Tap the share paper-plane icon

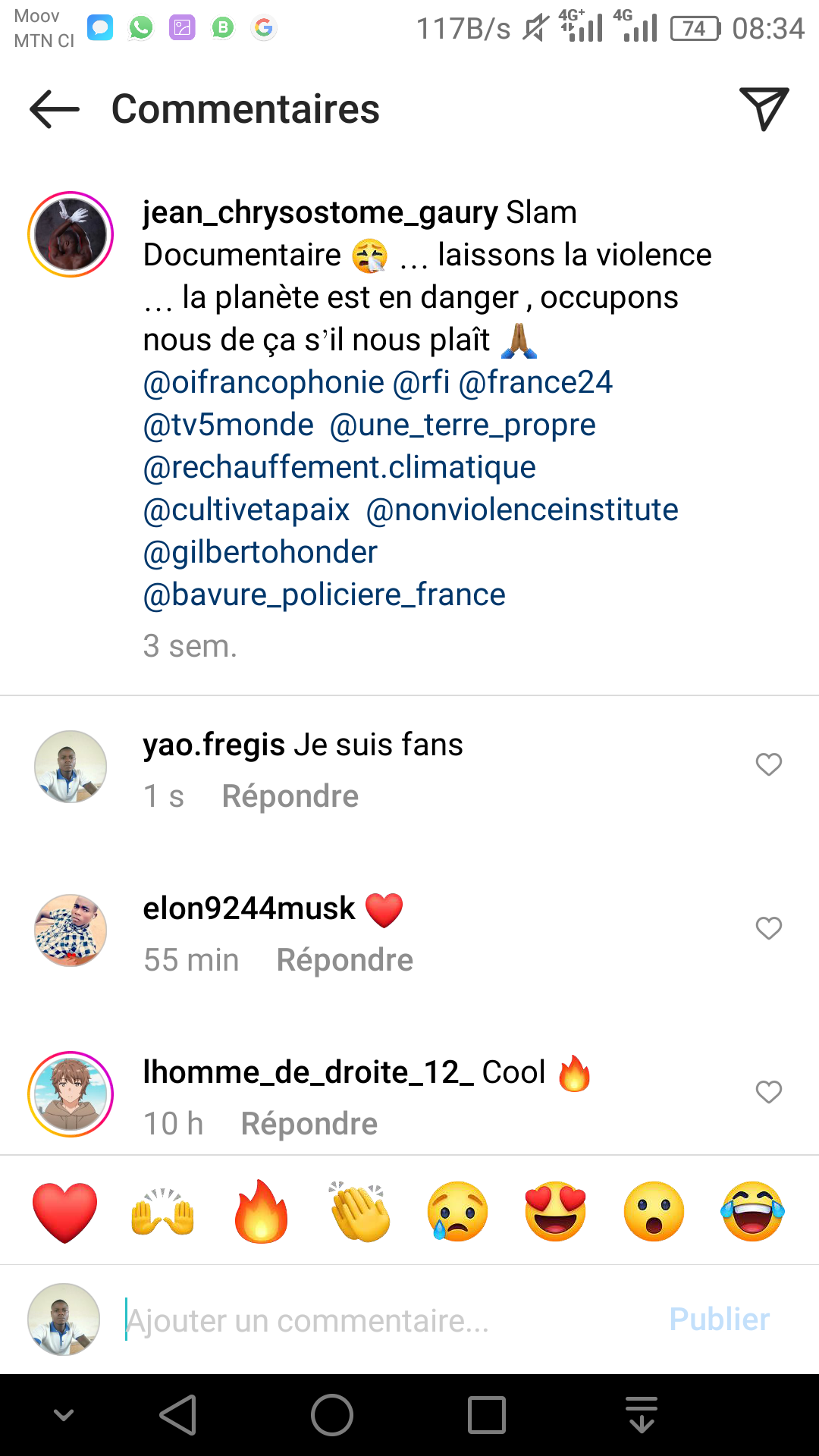pyautogui.click(x=764, y=108)
